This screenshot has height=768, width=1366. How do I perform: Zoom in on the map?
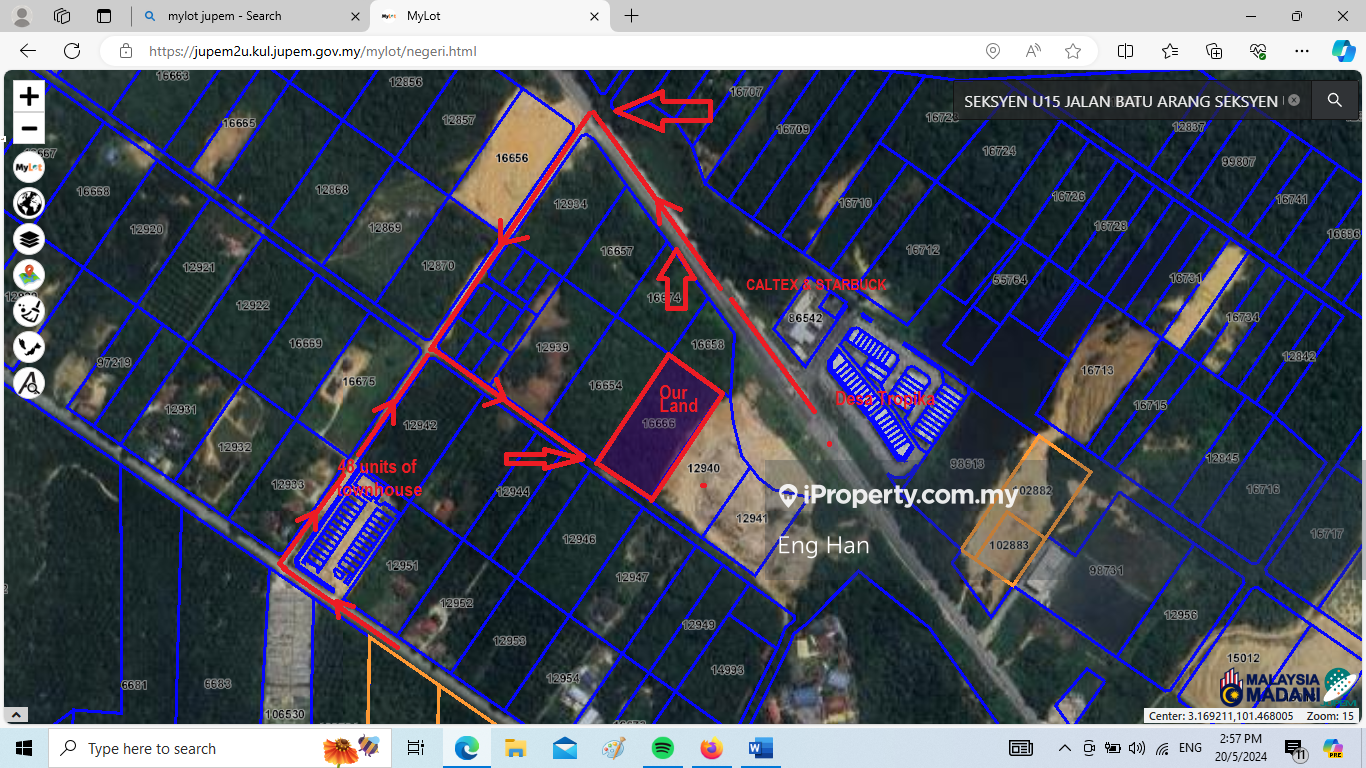(x=29, y=97)
